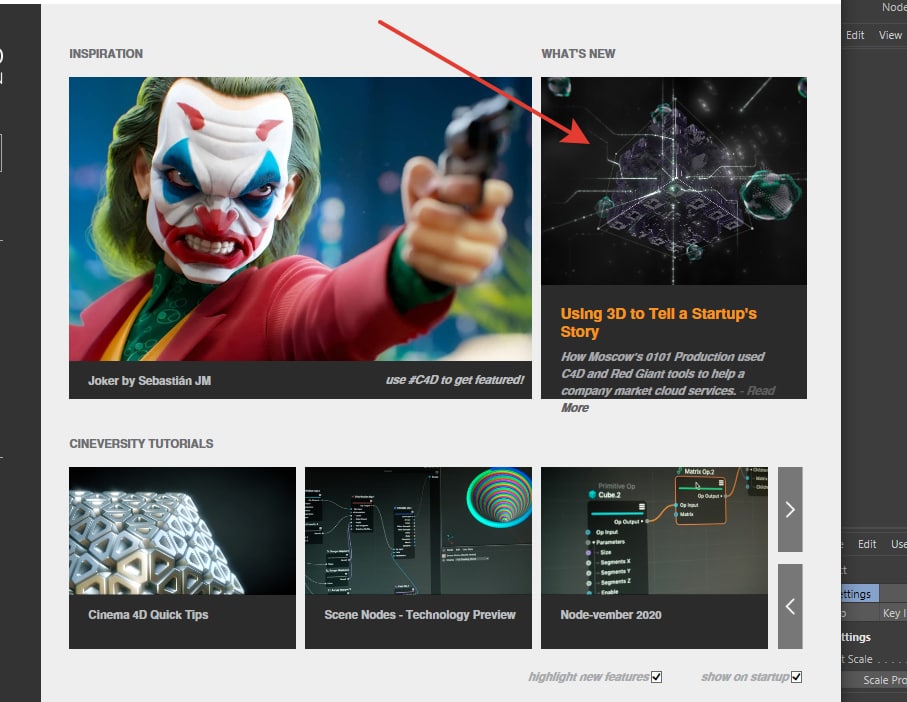
Task: Open the Cinema 4D Quick Tips thumbnail
Action: tap(182, 531)
